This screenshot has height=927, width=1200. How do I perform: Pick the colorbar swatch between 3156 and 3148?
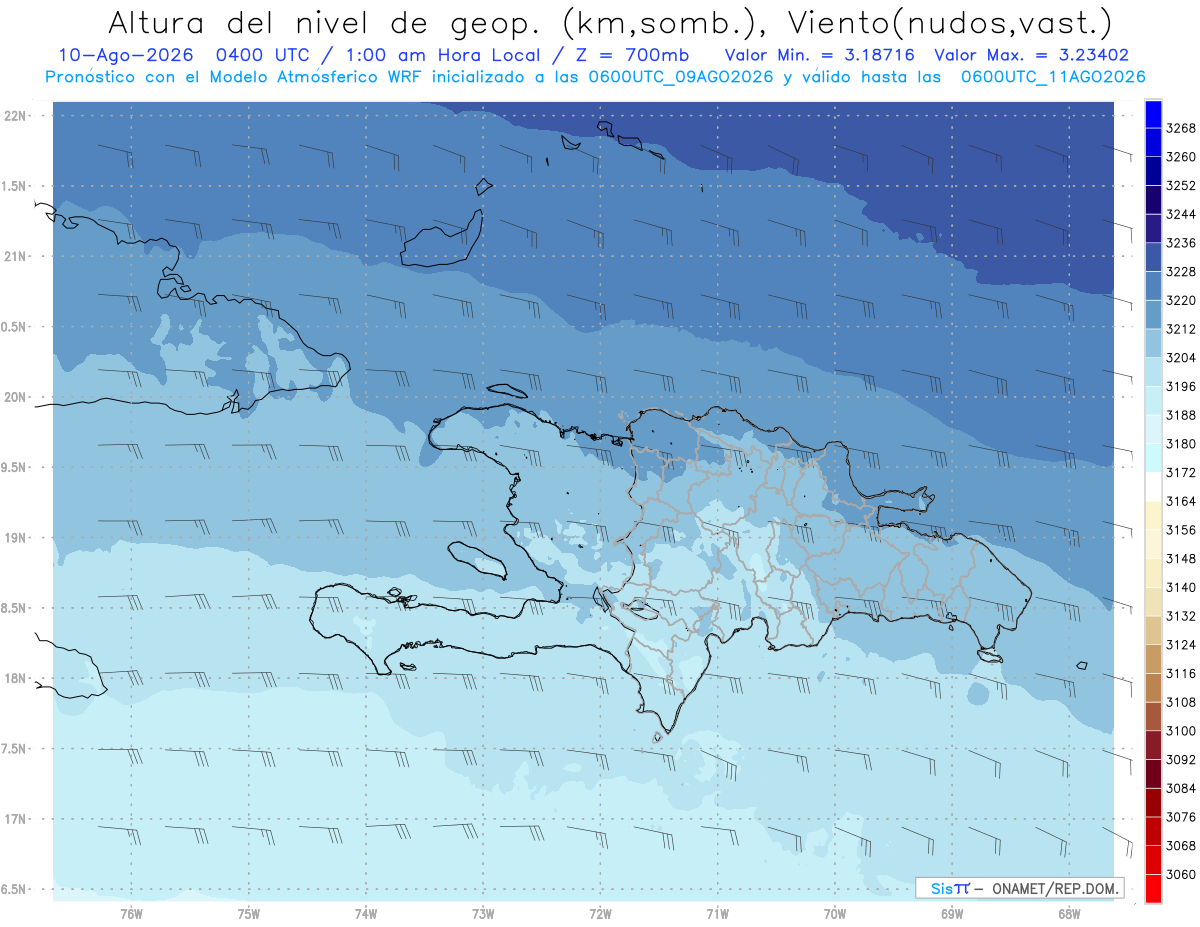tap(1153, 544)
